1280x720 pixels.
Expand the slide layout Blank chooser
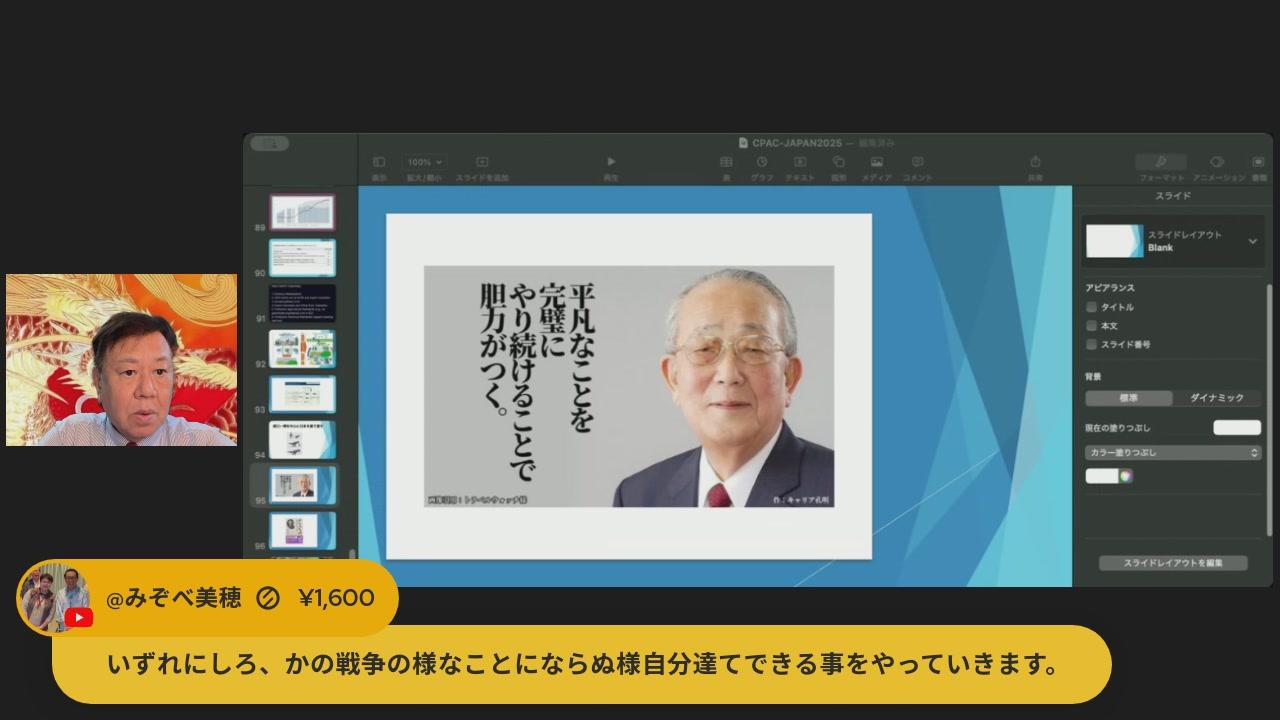(x=1252, y=241)
